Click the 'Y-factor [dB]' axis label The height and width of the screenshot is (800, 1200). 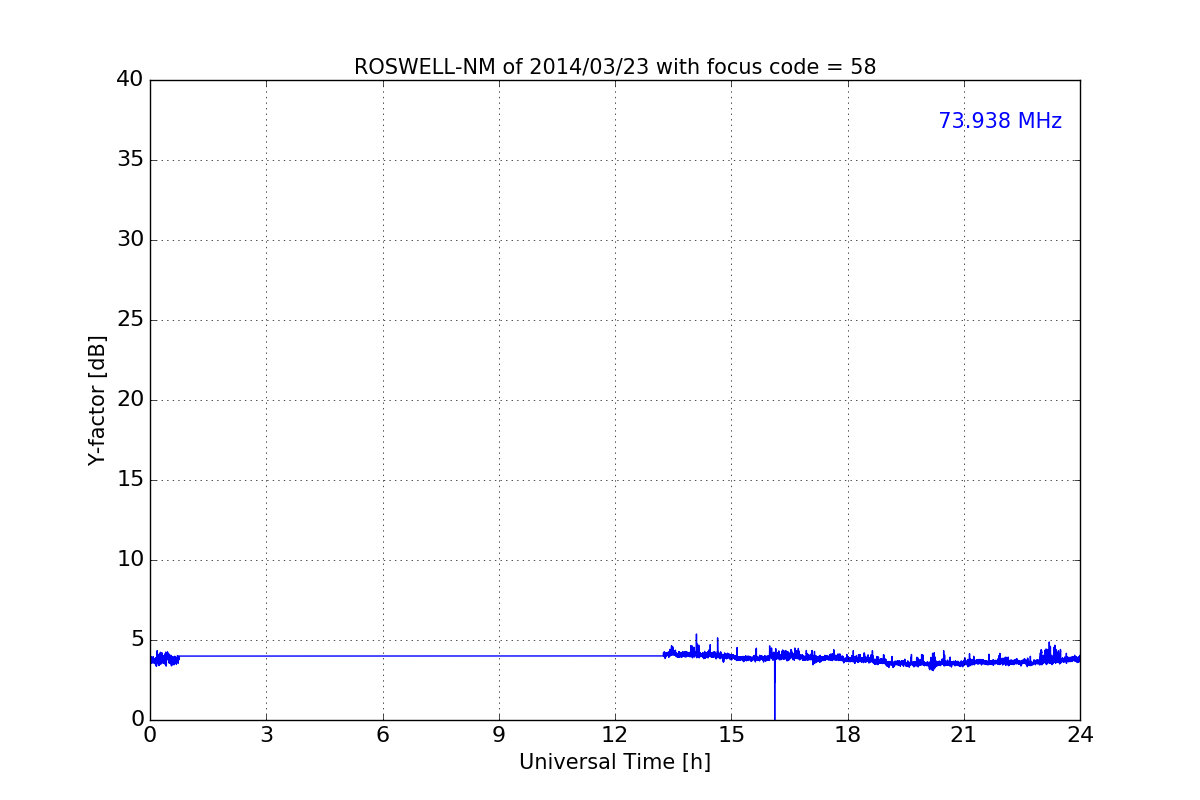click(97, 400)
